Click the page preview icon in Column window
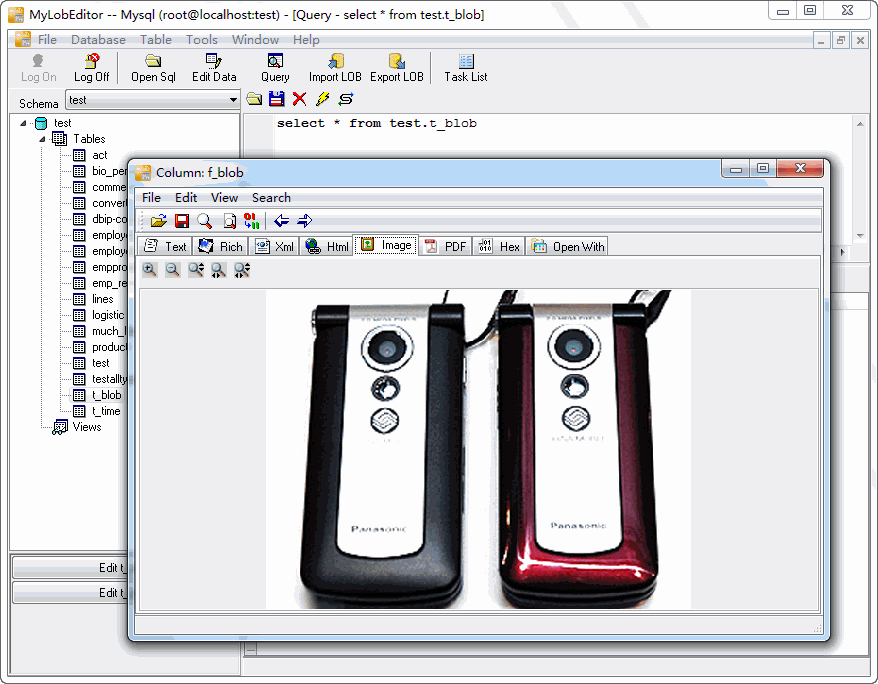Image resolution: width=878 pixels, height=684 pixels. point(229,221)
